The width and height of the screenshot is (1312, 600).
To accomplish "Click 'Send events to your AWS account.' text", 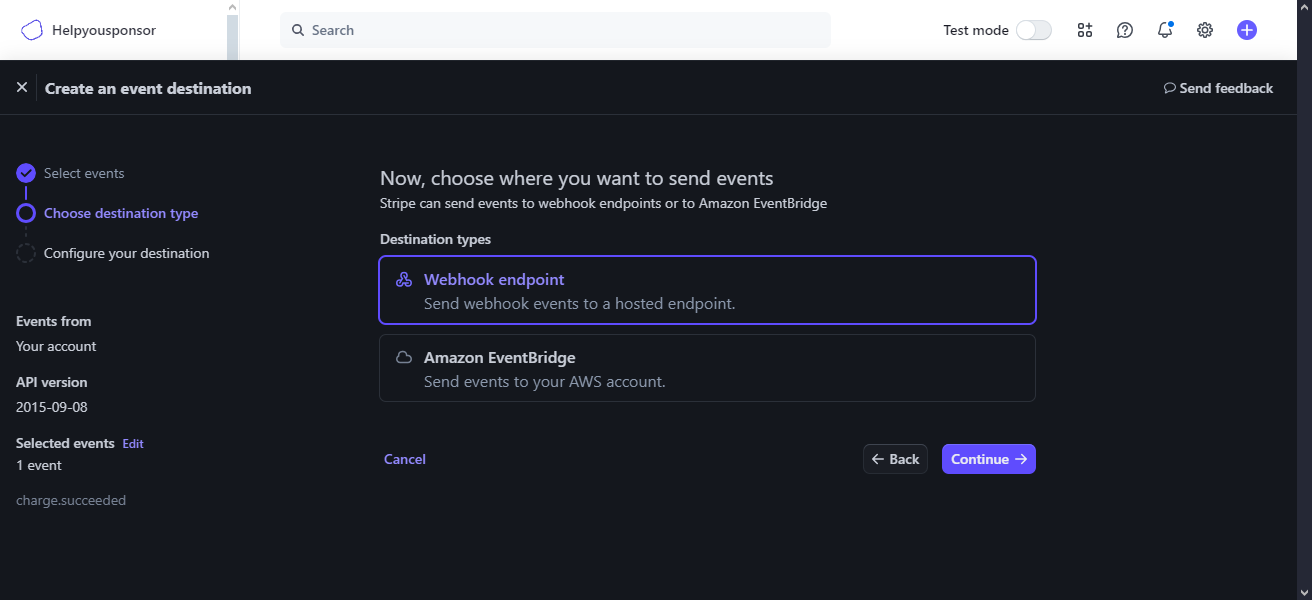I will (545, 381).
